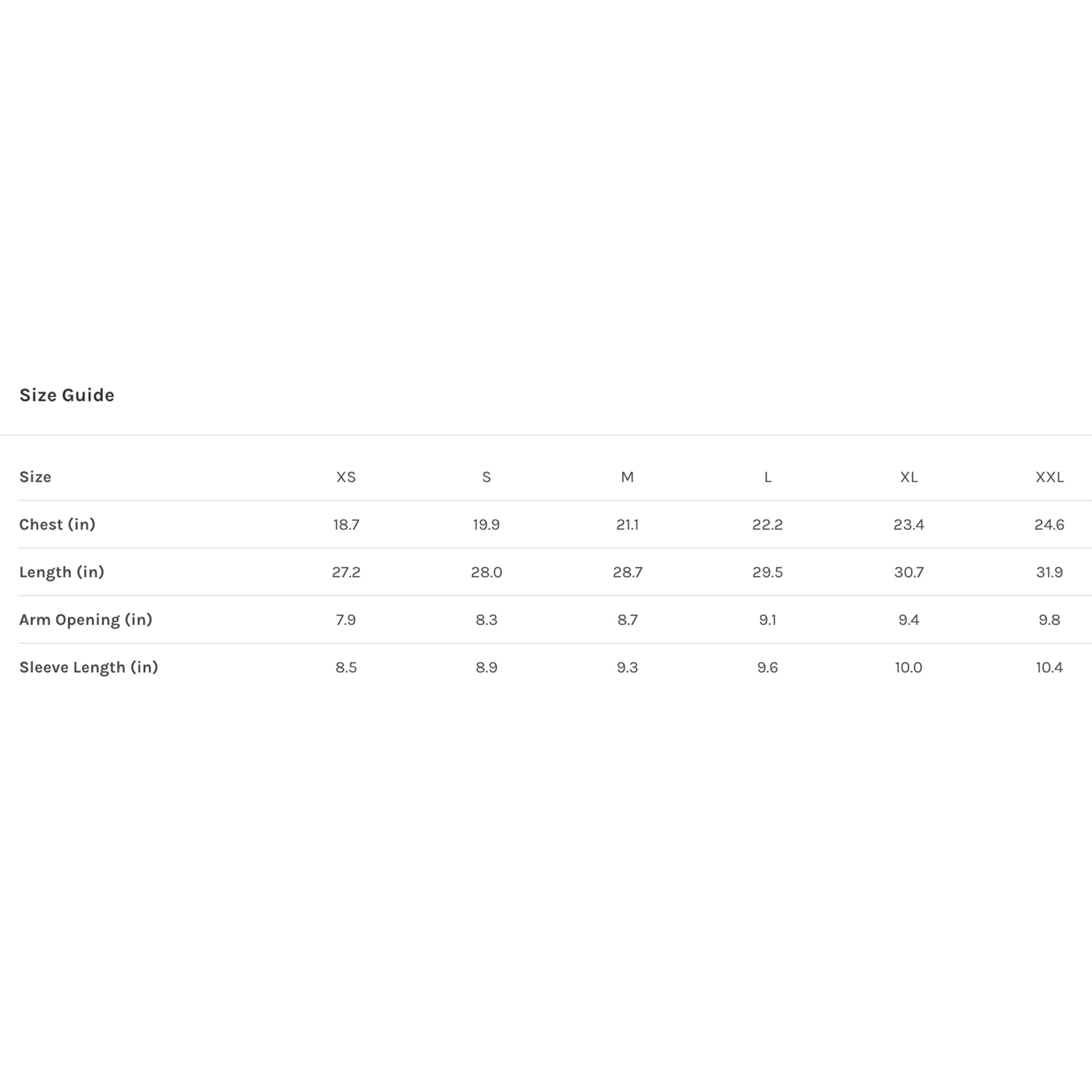The width and height of the screenshot is (1092, 1092).
Task: Click the Size row label
Action: (x=35, y=477)
